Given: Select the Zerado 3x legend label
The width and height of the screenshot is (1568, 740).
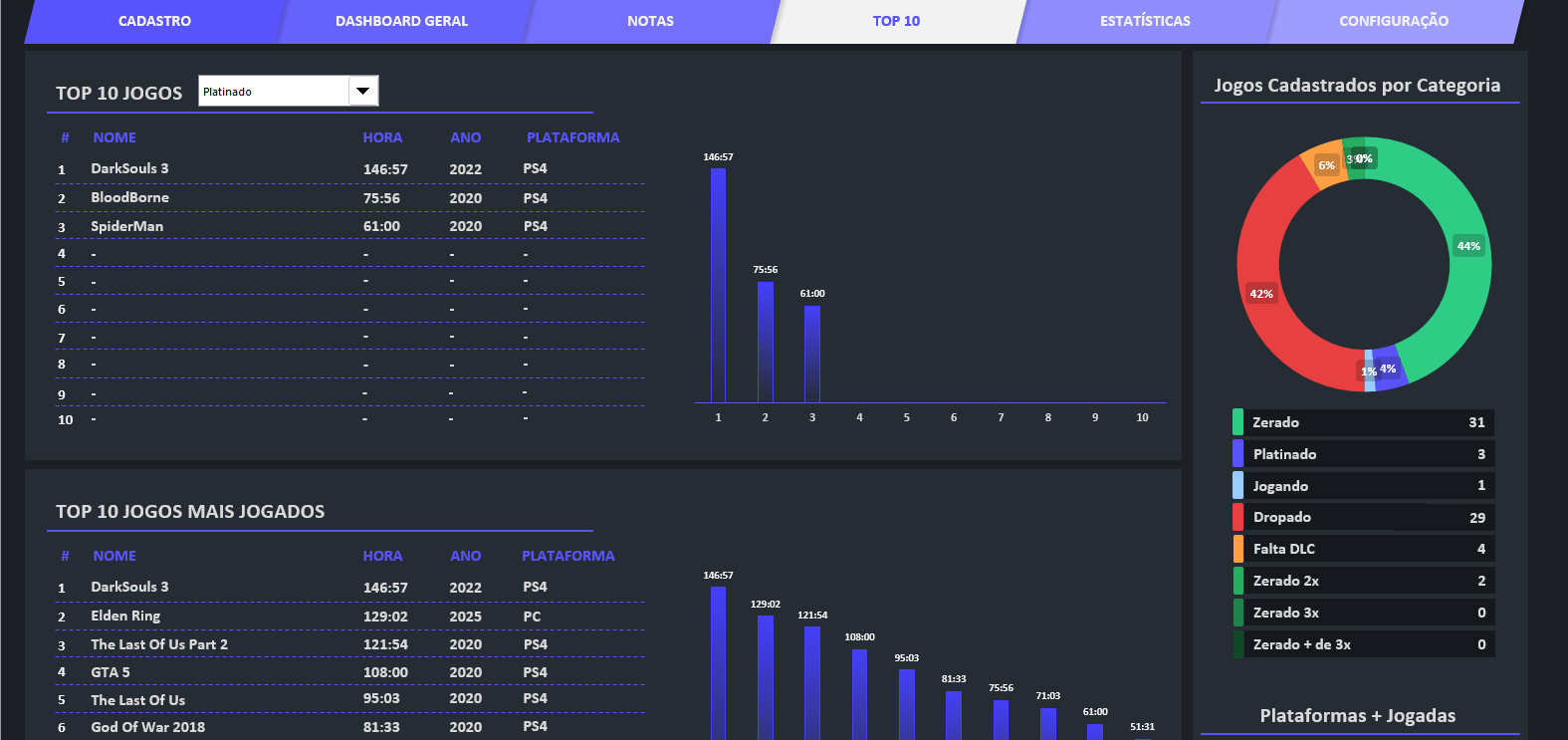Looking at the screenshot, I should coord(1285,613).
